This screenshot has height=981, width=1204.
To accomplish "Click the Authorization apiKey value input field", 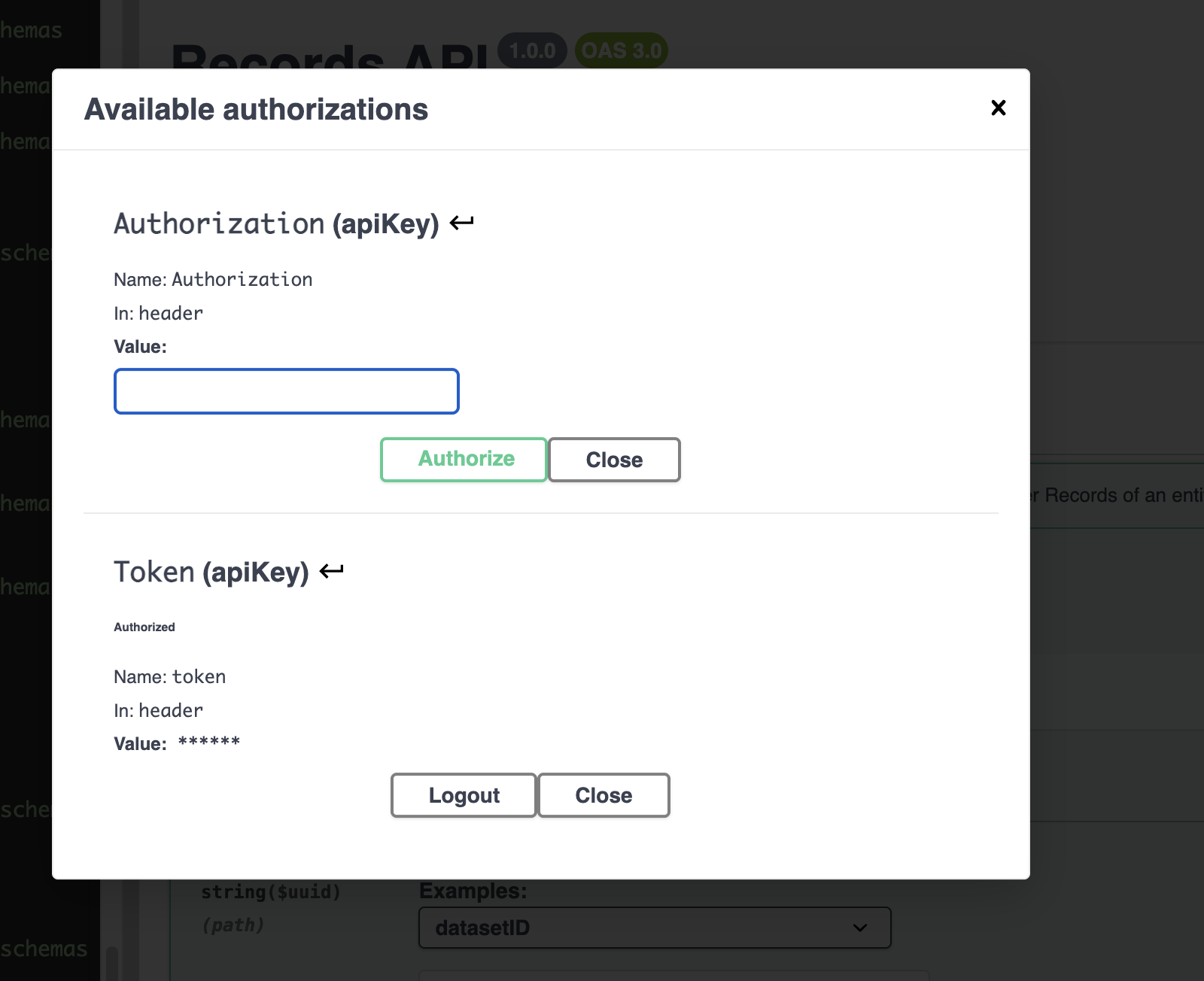I will [286, 390].
